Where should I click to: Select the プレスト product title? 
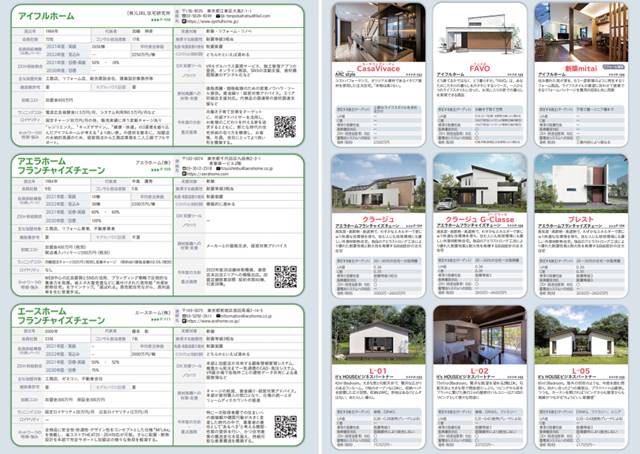click(581, 219)
